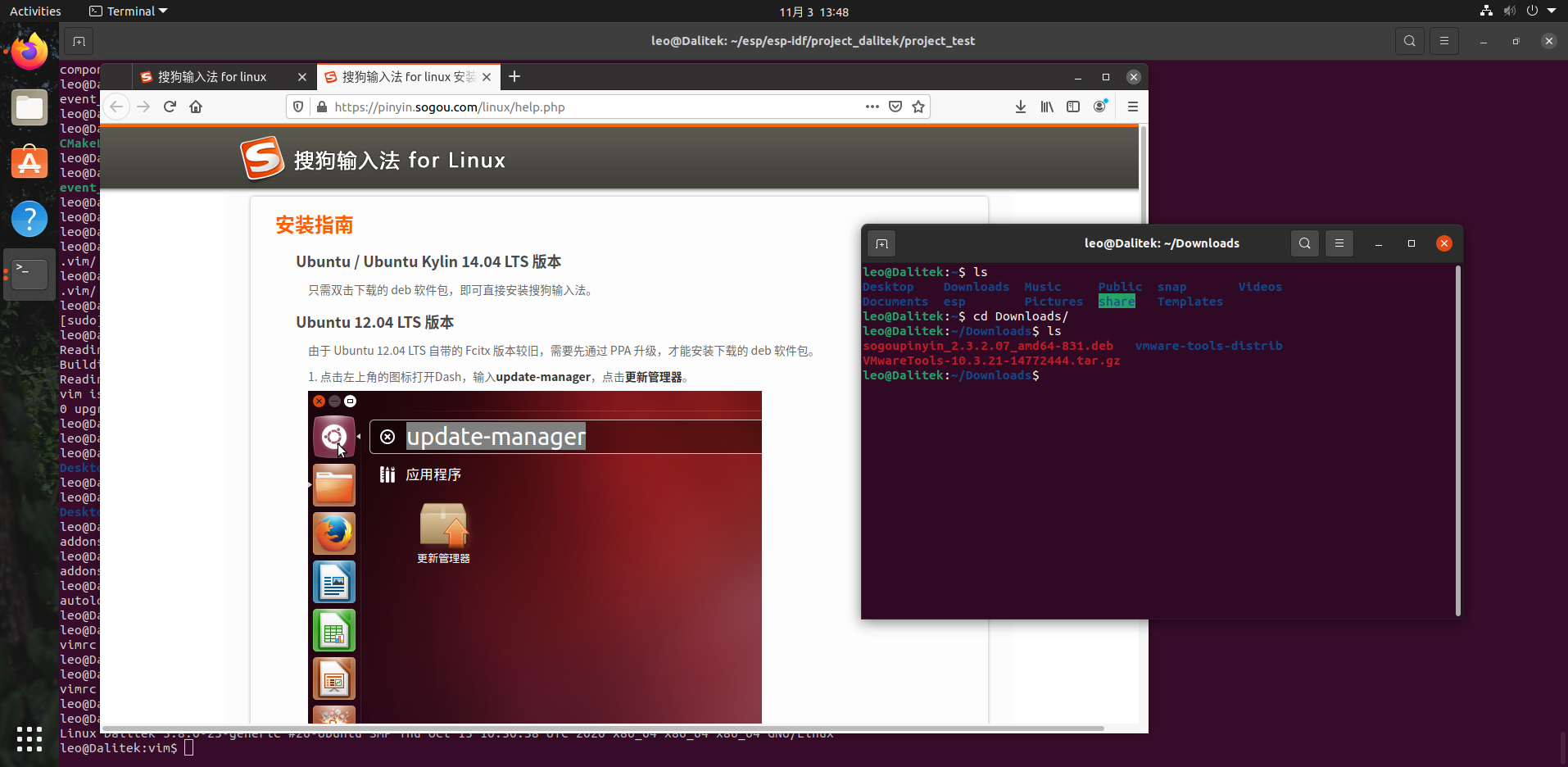Open hamburger menu in background terminal header
The width and height of the screenshot is (1568, 767).
tap(1444, 41)
